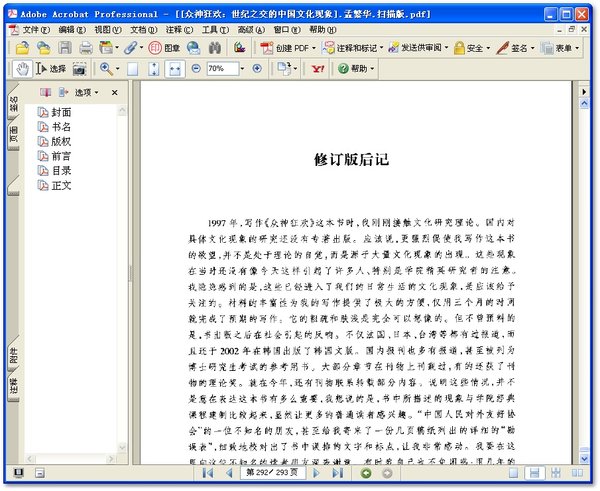Click the Print icon in toolbar
The width and height of the screenshot is (600, 491).
(x=86, y=47)
